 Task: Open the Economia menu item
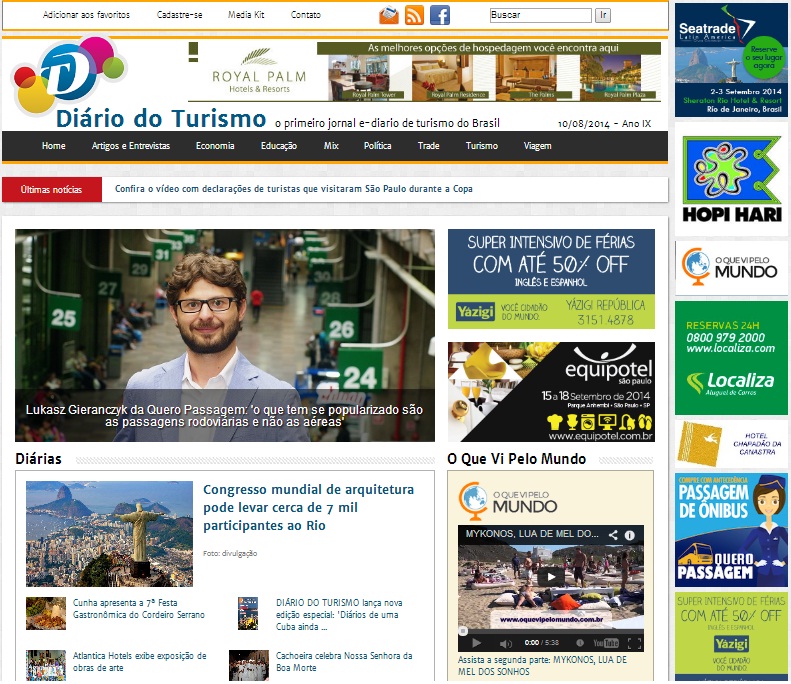pos(215,146)
